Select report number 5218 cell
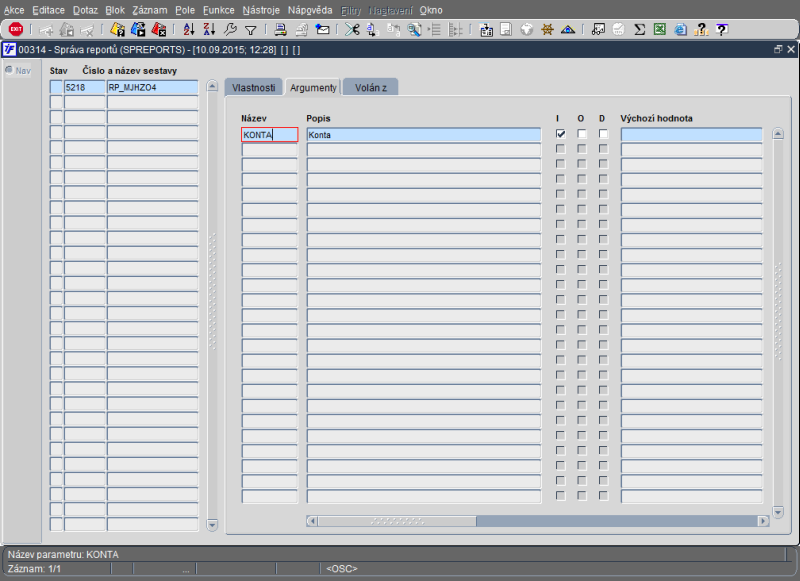The width and height of the screenshot is (800, 581). pyautogui.click(x=85, y=87)
